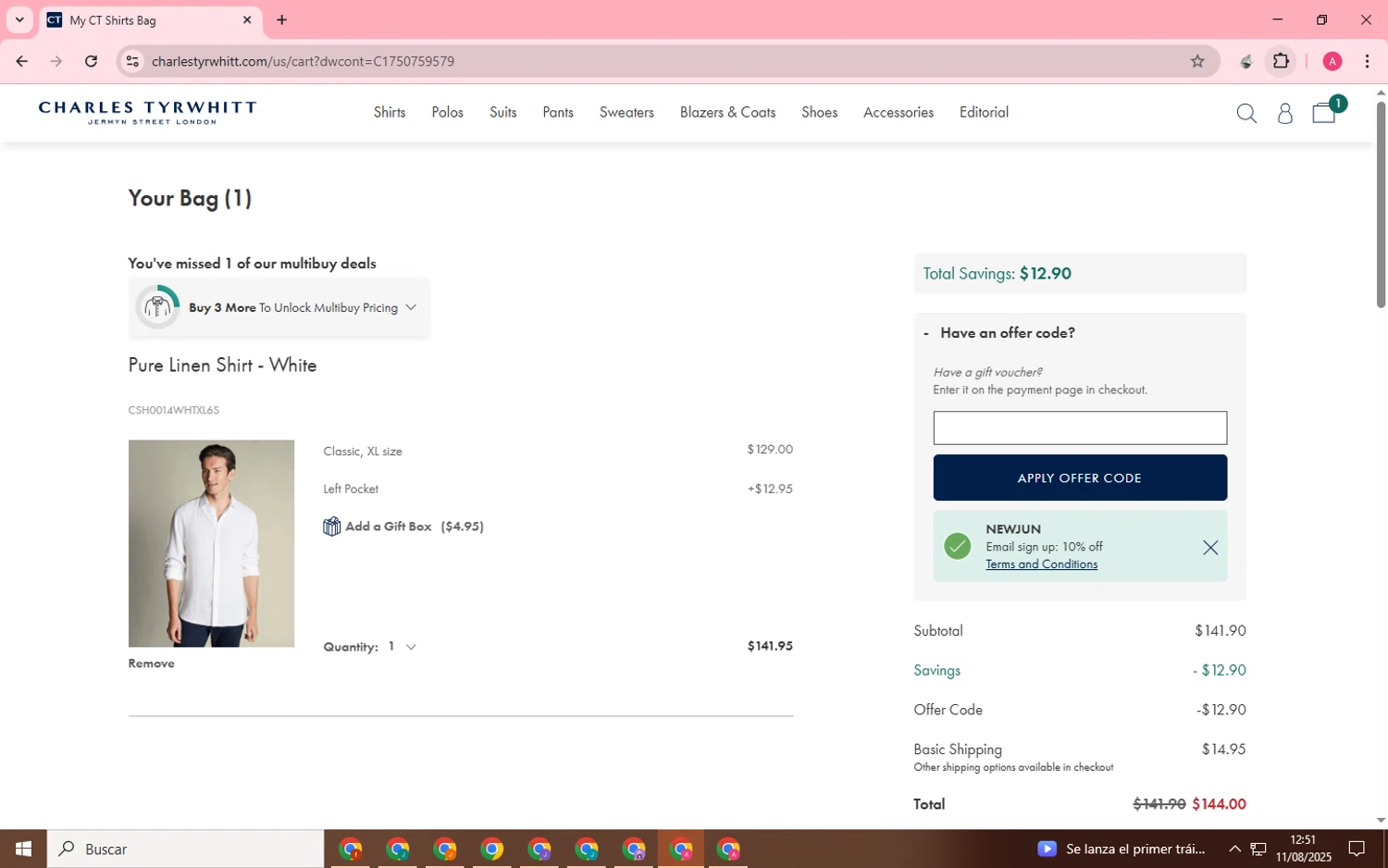Show hidden system tray icons
This screenshot has width=1388, height=868.
1234,849
